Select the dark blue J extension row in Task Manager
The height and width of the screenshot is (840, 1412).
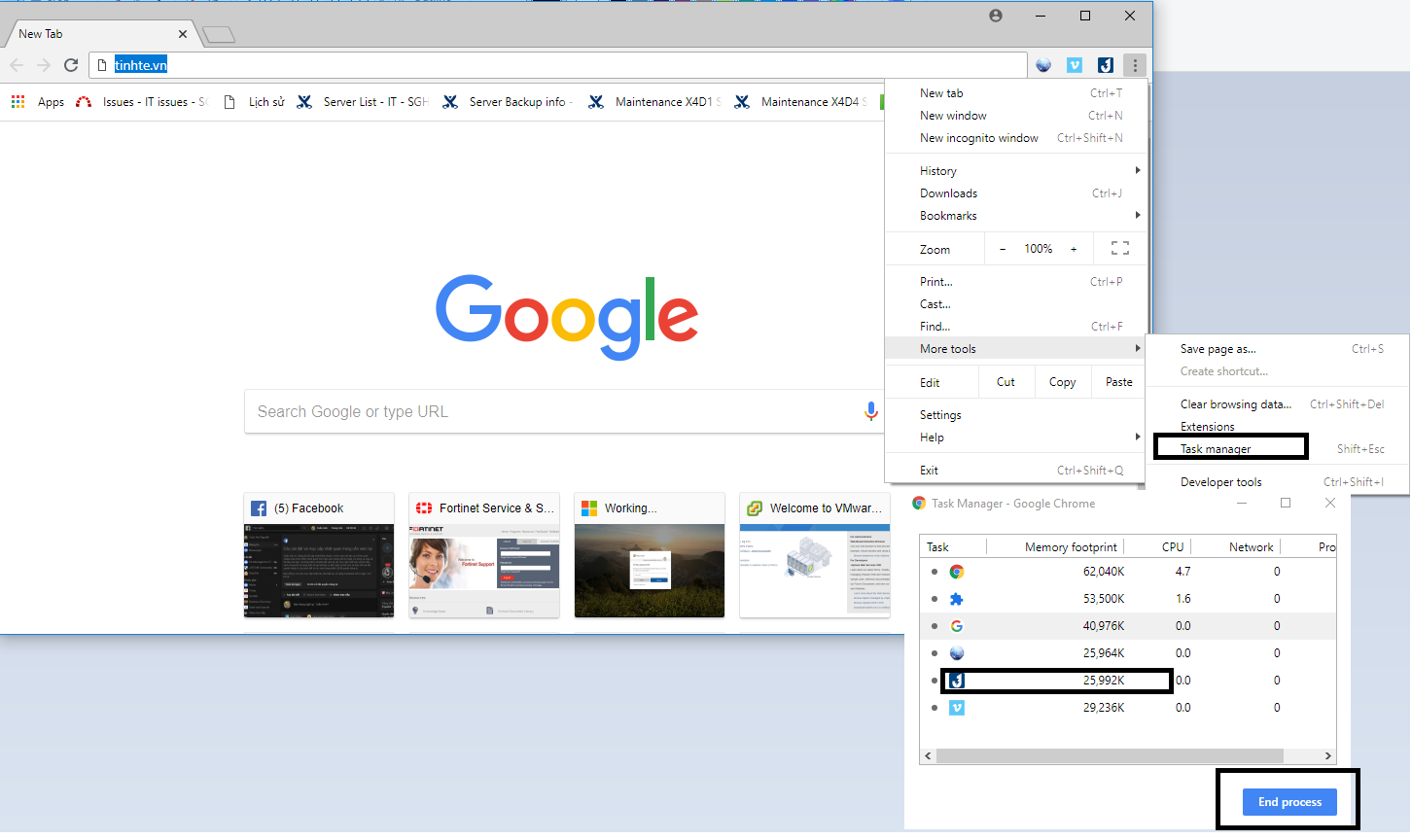1128,681
